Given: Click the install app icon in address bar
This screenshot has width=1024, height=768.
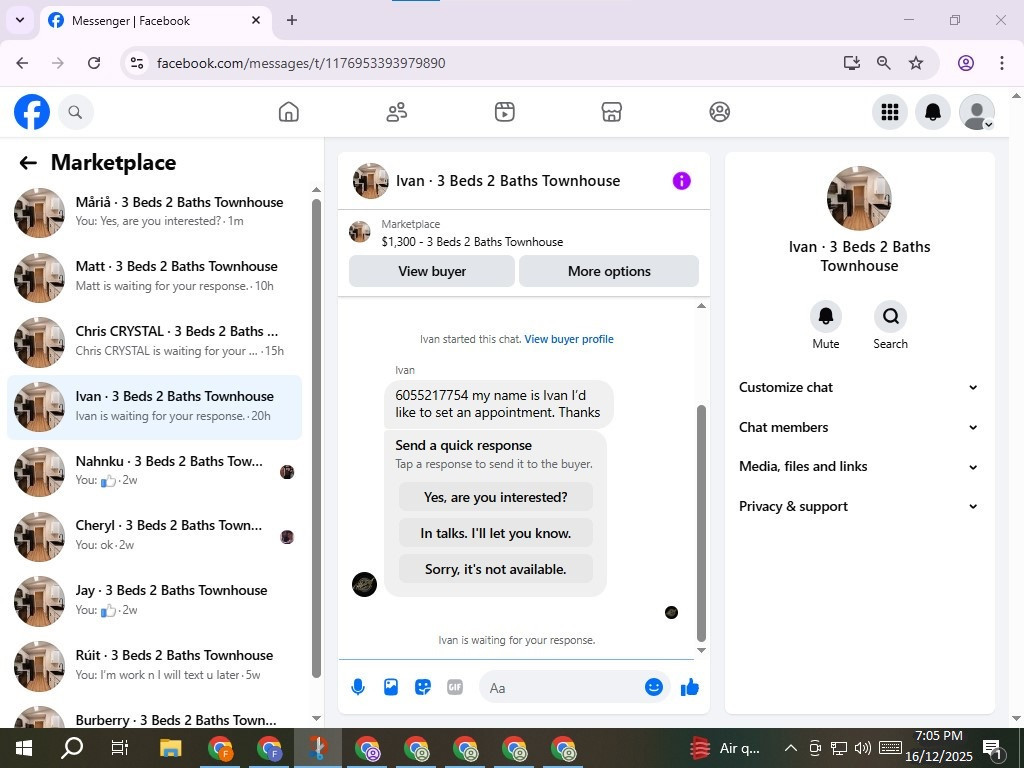Looking at the screenshot, I should tap(851, 63).
